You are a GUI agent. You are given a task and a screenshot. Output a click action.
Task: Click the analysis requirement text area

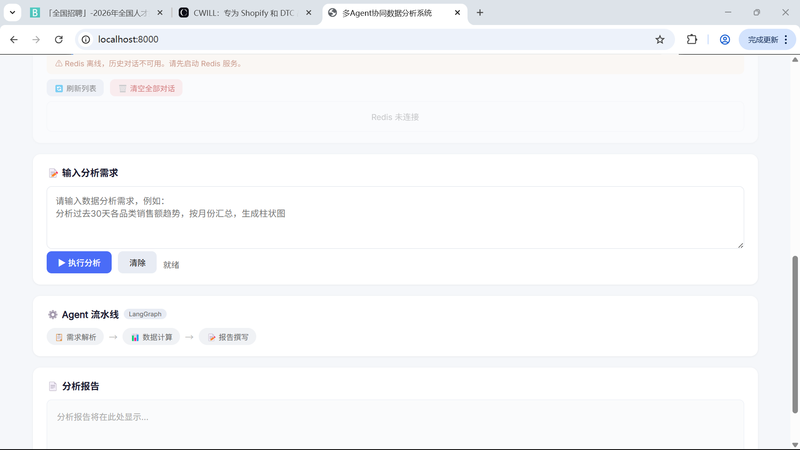click(395, 218)
